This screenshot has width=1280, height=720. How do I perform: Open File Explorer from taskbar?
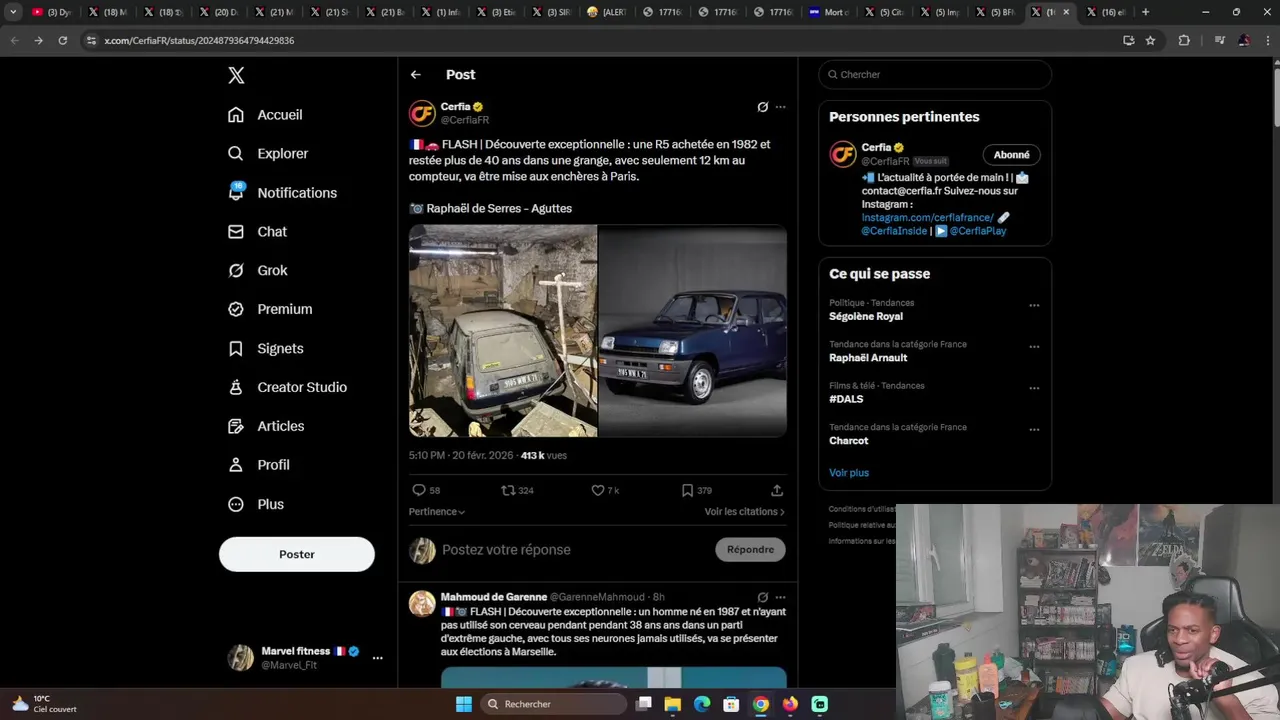click(x=673, y=704)
